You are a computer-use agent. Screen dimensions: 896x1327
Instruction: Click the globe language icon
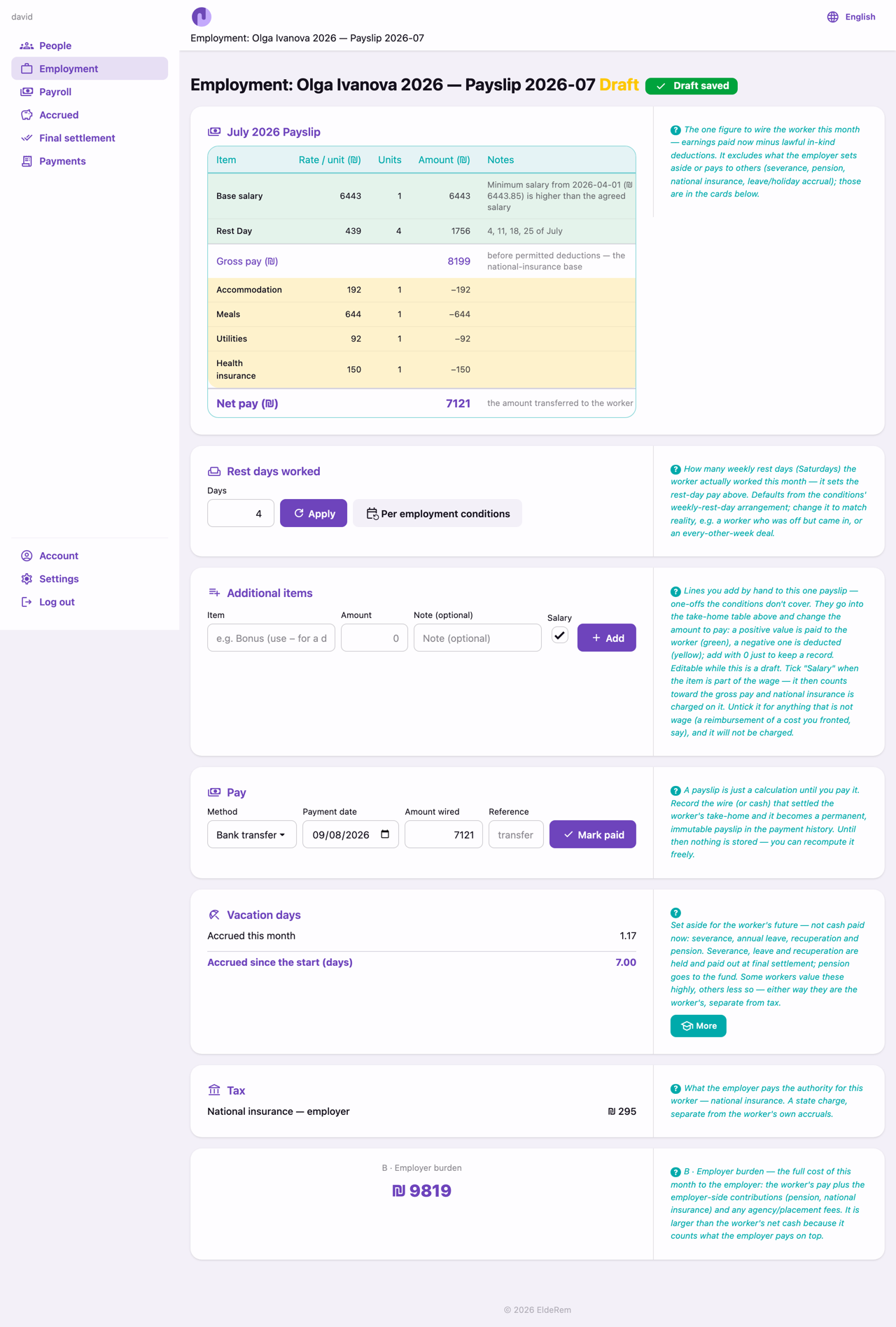[832, 17]
